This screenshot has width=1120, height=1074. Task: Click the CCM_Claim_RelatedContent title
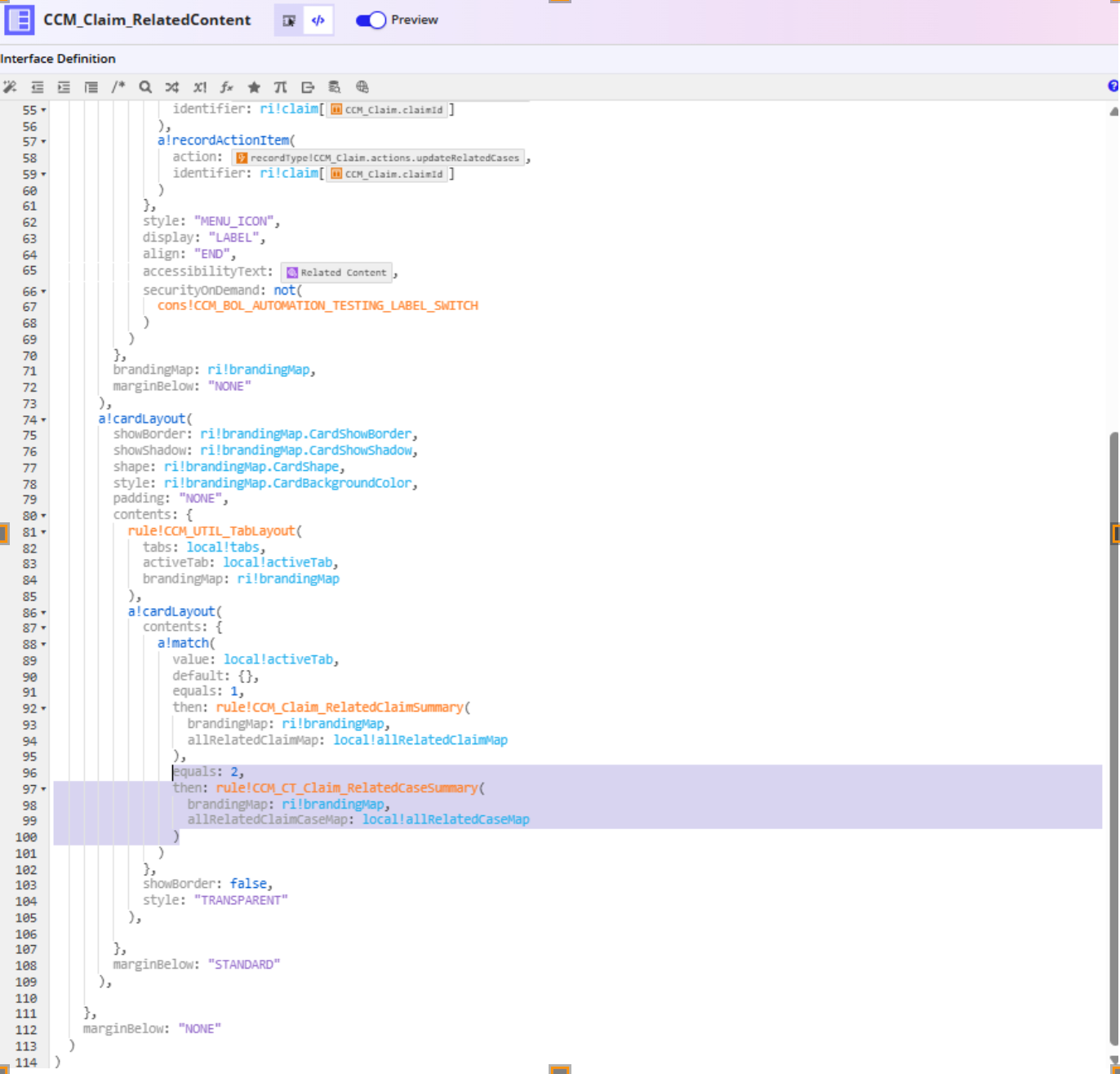[147, 20]
